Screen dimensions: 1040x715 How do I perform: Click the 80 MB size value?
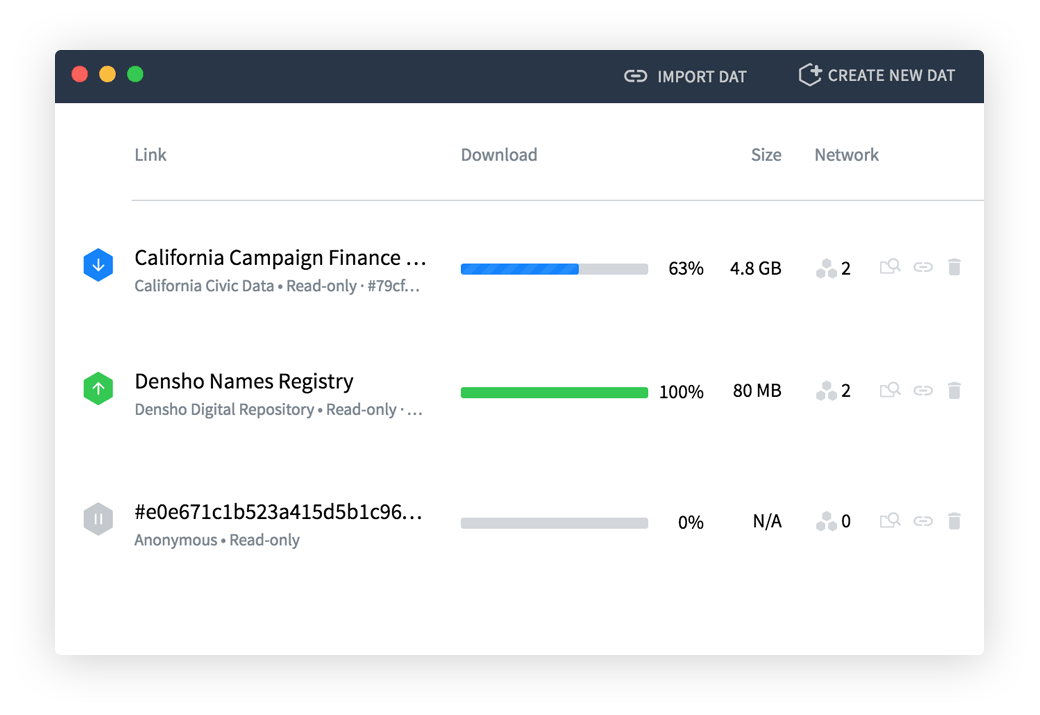click(757, 391)
